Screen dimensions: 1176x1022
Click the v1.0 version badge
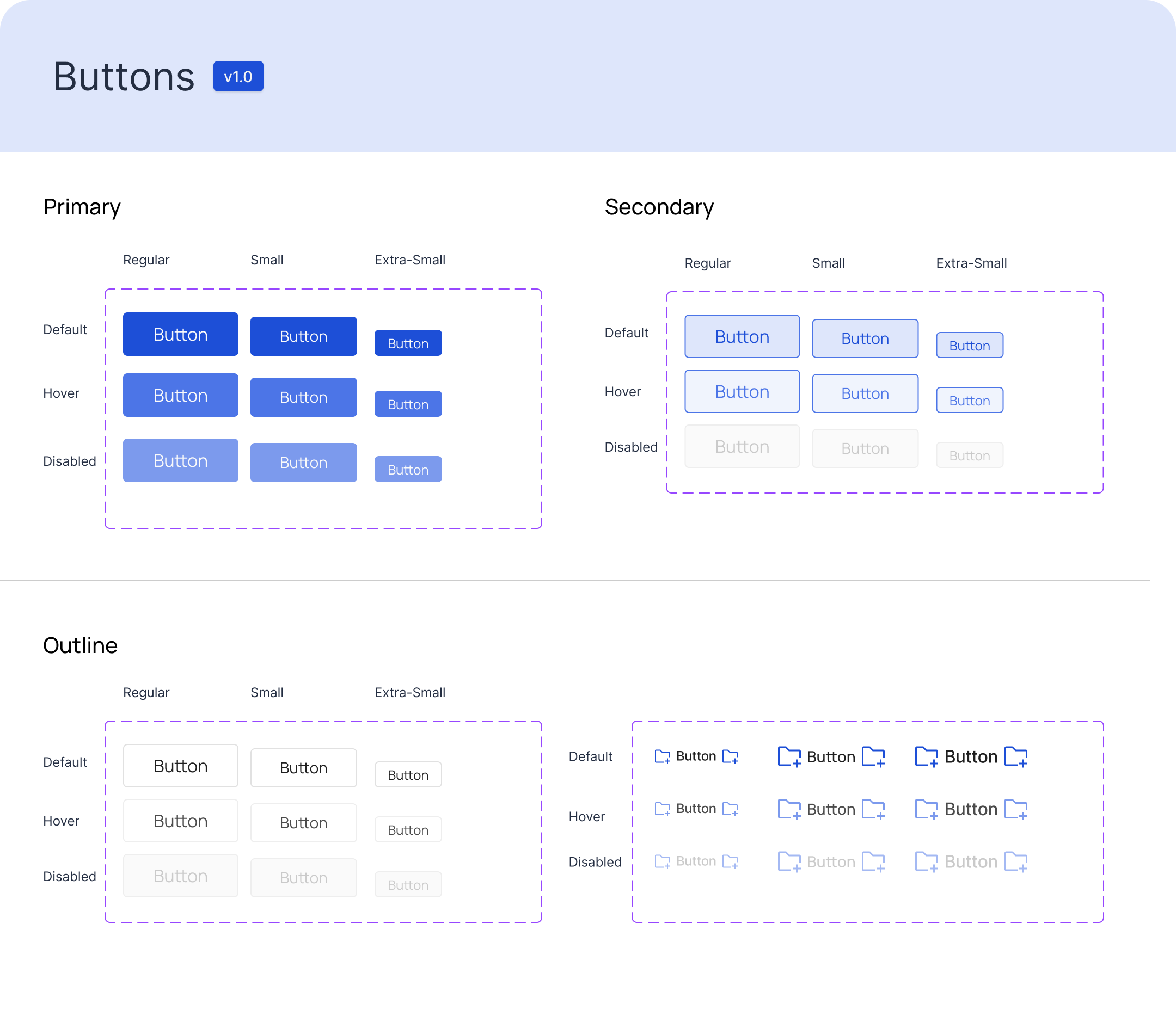238,76
